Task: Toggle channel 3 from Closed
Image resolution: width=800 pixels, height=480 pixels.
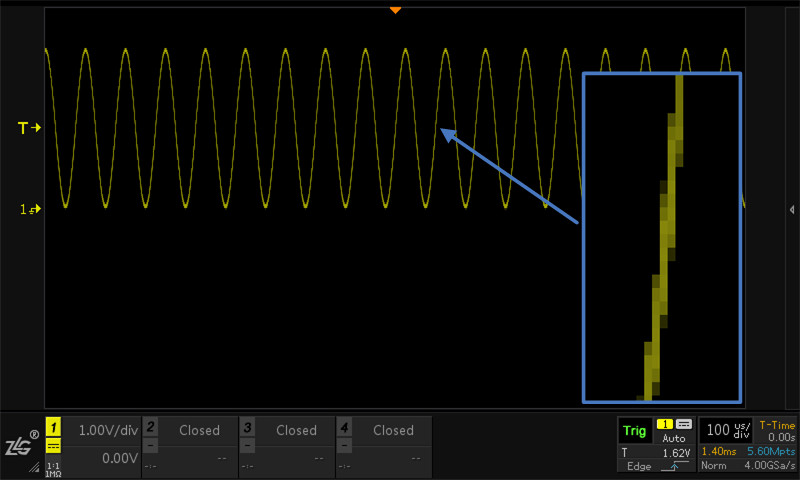Action: pos(296,431)
